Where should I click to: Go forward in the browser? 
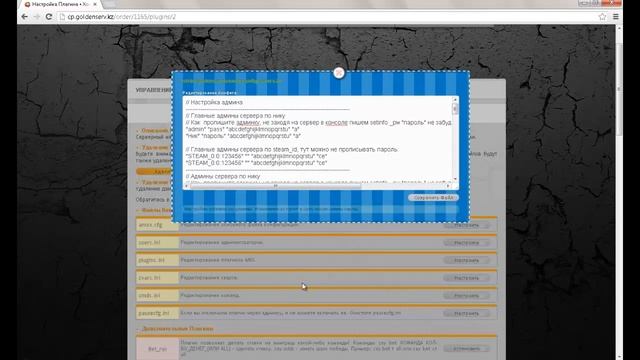[36, 17]
